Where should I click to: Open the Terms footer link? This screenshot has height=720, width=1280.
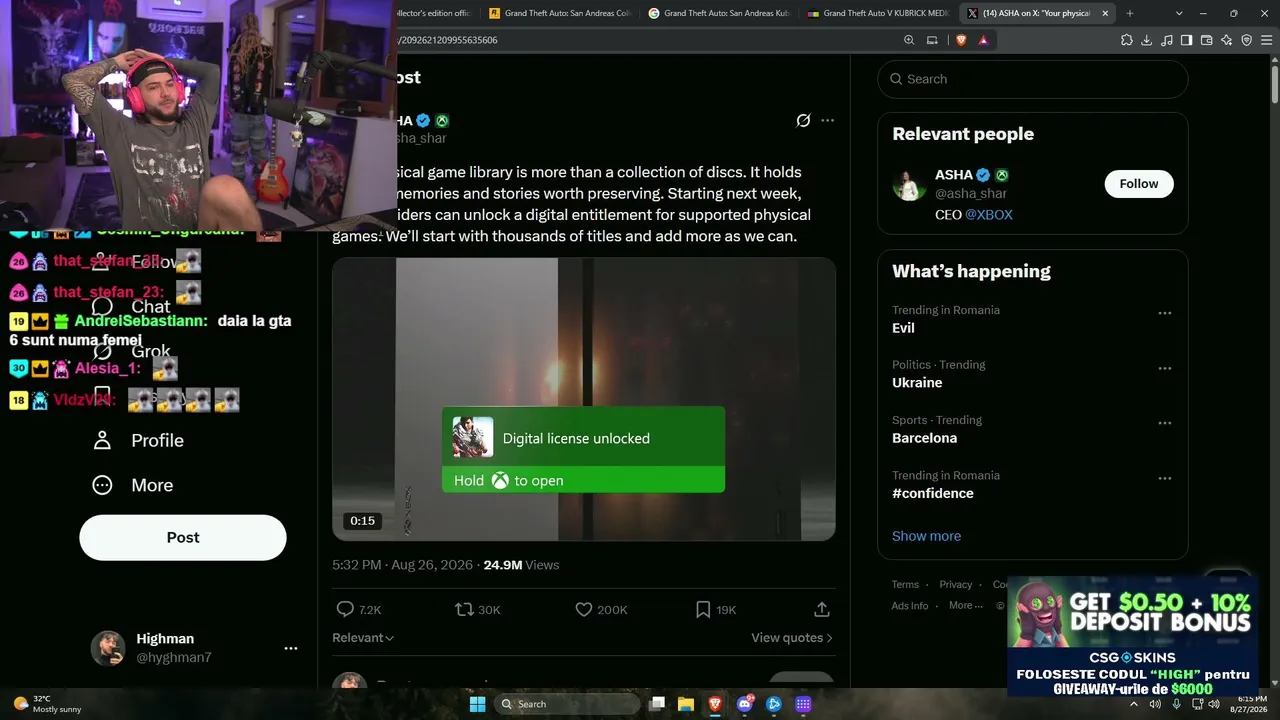[905, 585]
